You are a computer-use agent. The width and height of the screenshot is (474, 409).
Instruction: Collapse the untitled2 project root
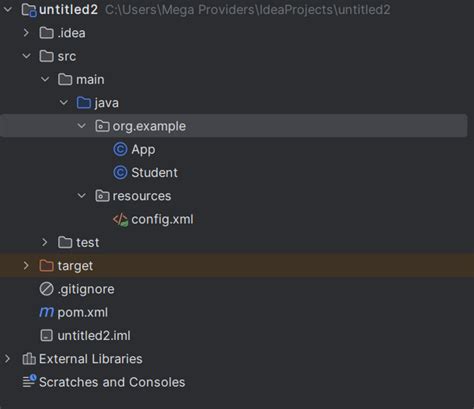point(8,10)
